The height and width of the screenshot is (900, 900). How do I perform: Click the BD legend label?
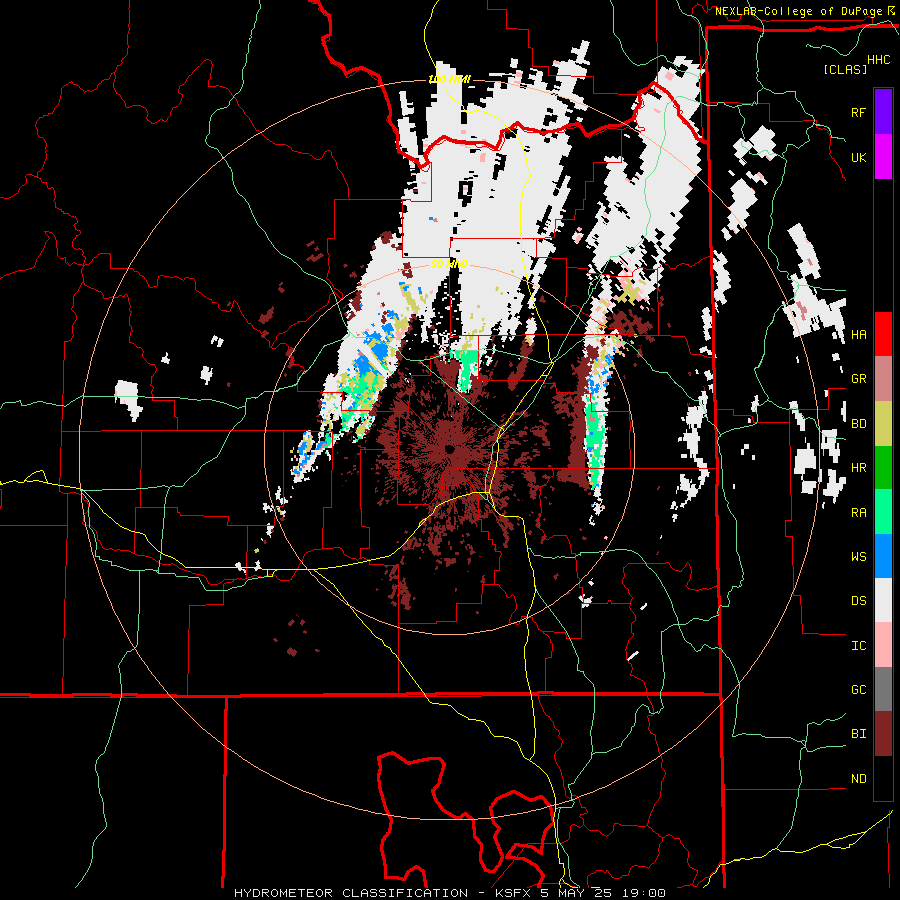(858, 424)
